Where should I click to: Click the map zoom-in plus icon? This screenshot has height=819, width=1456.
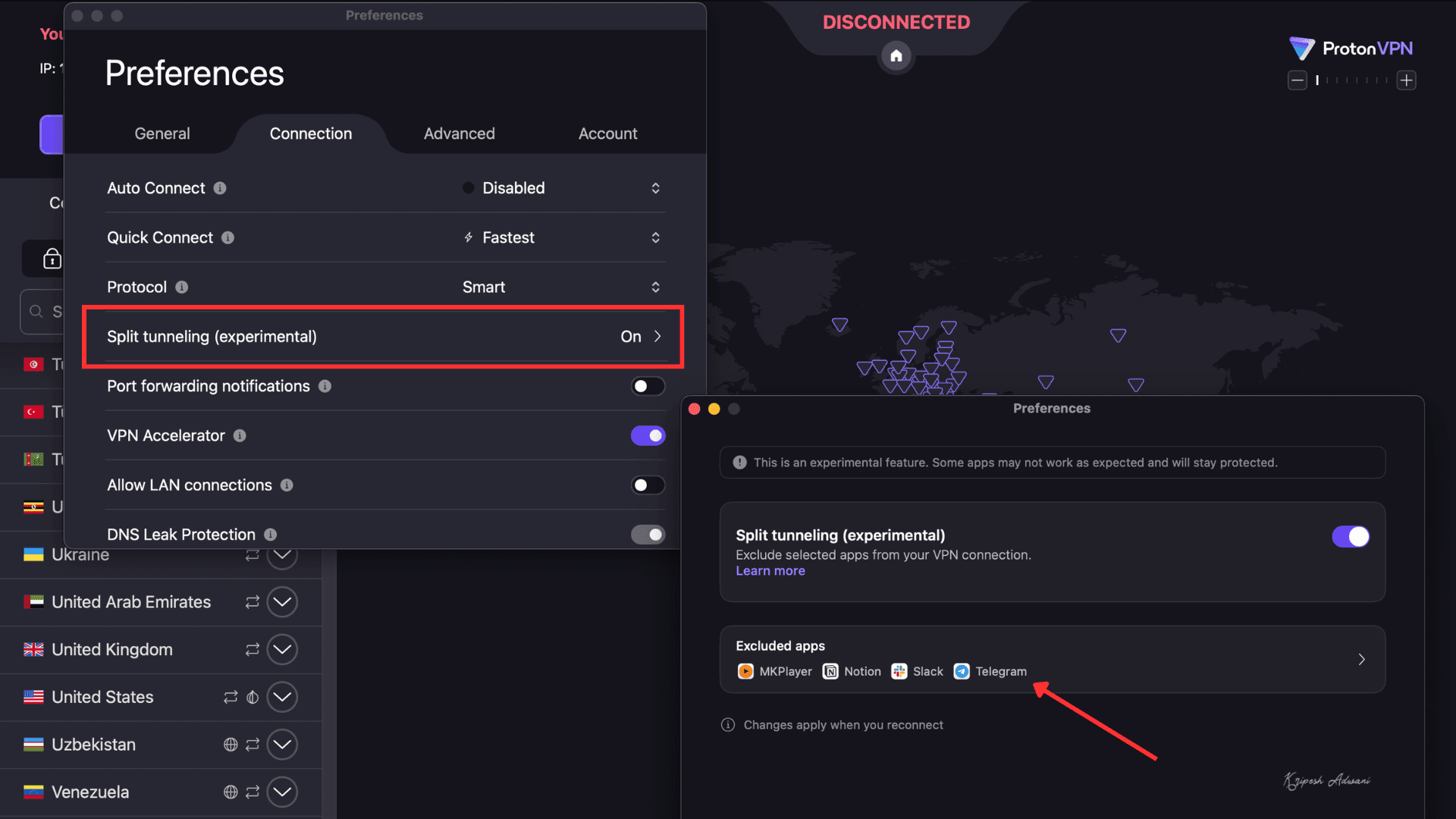[1406, 80]
